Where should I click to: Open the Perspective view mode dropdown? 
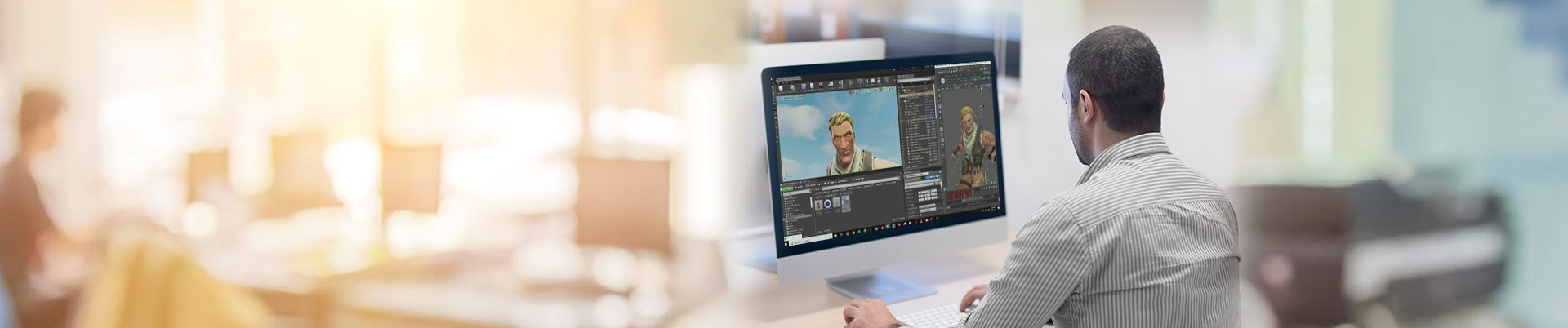(786, 98)
